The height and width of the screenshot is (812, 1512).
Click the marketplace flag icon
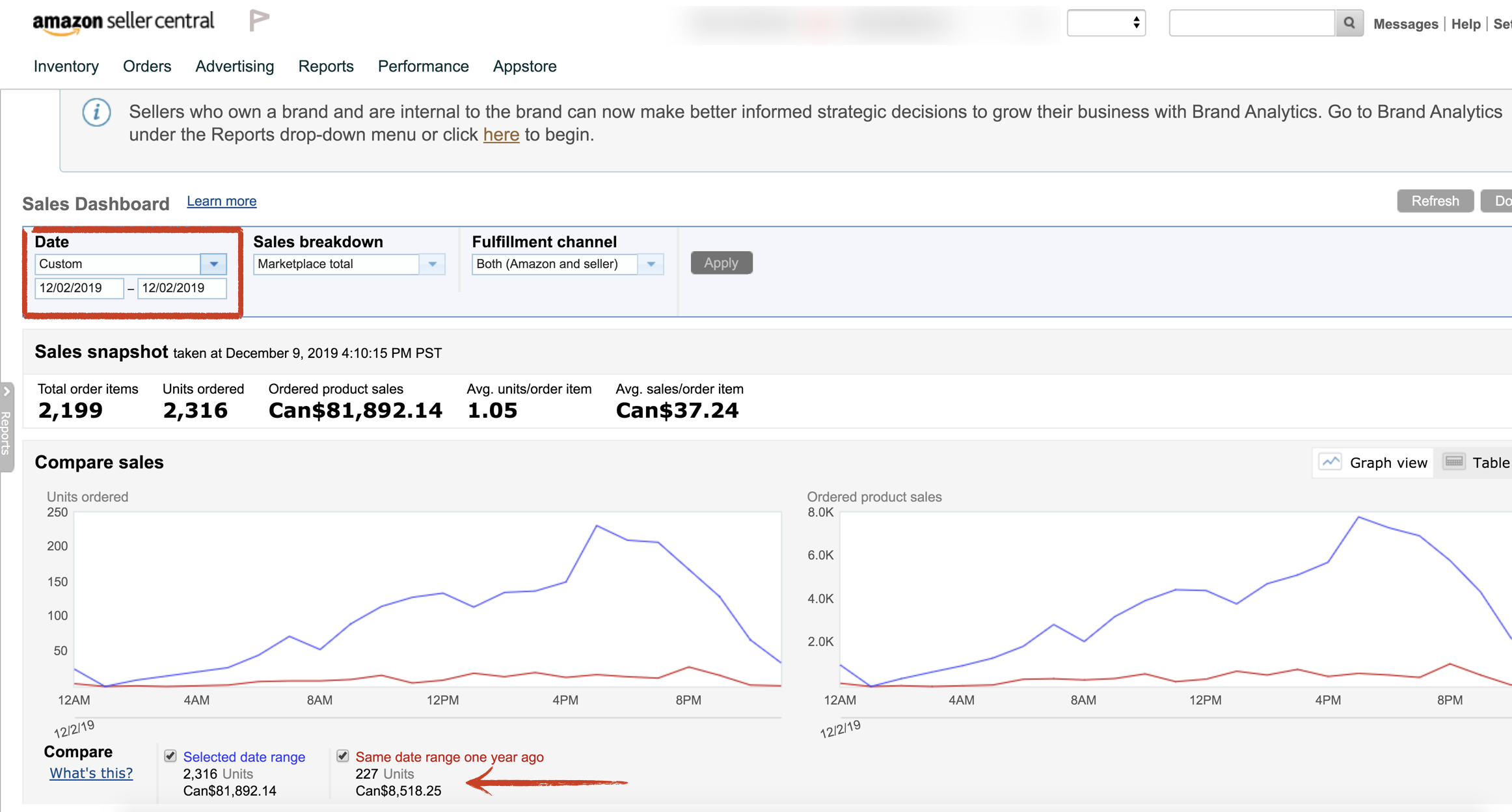point(259,21)
